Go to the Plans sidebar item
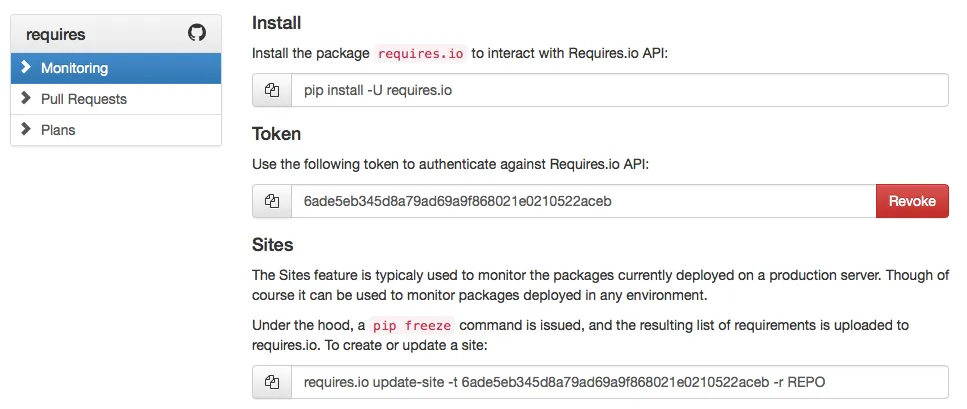 116,130
